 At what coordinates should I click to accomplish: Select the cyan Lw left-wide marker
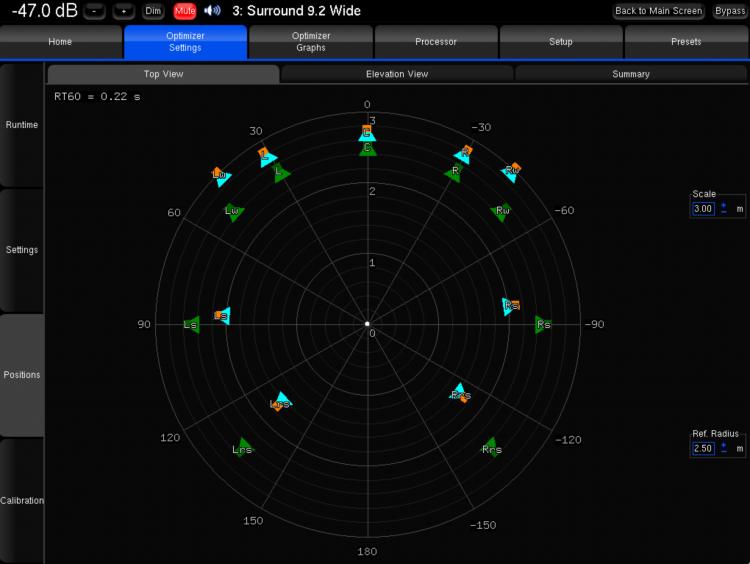pos(222,178)
